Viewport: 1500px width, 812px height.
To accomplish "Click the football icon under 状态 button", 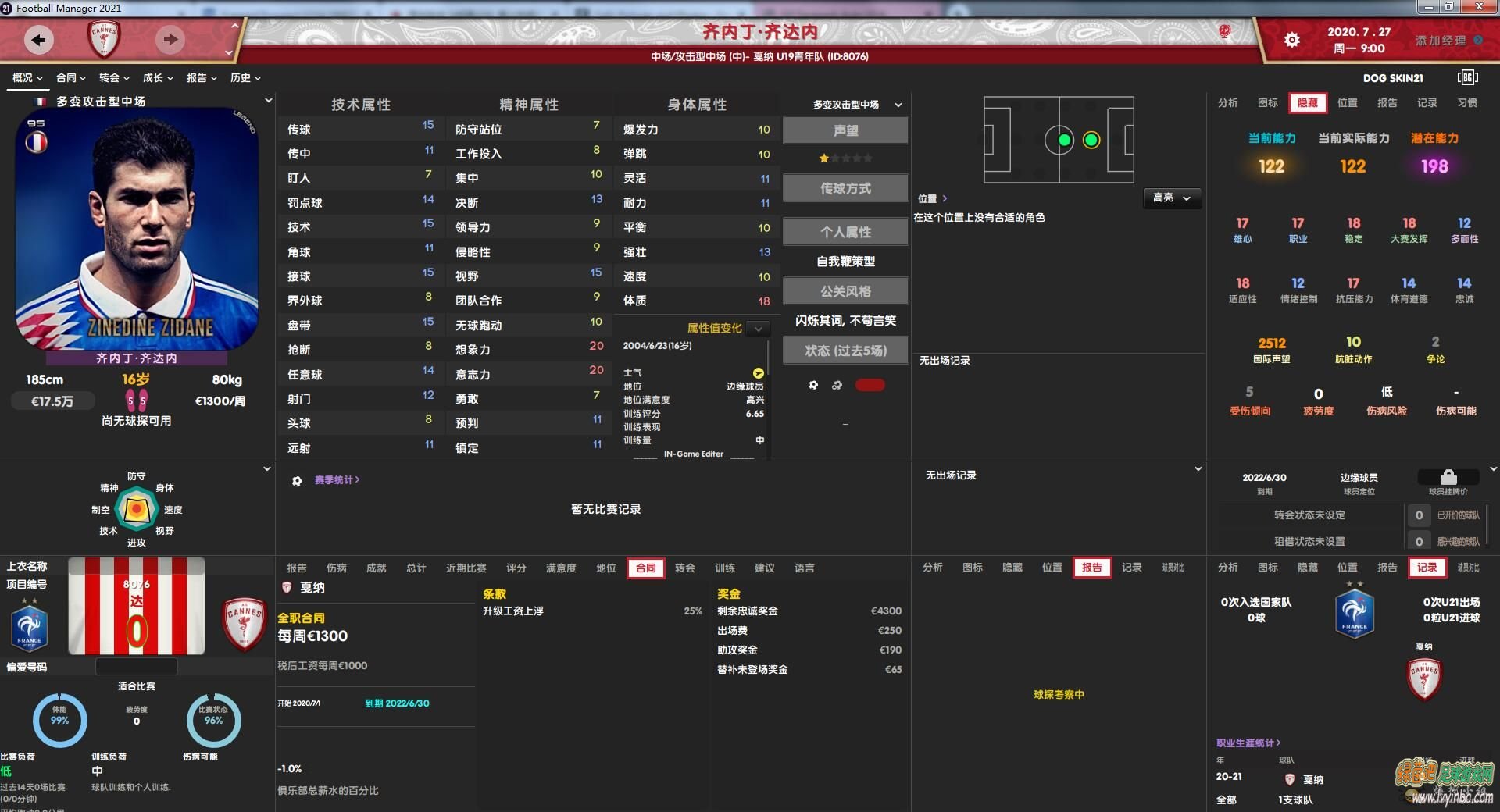I will (x=813, y=385).
